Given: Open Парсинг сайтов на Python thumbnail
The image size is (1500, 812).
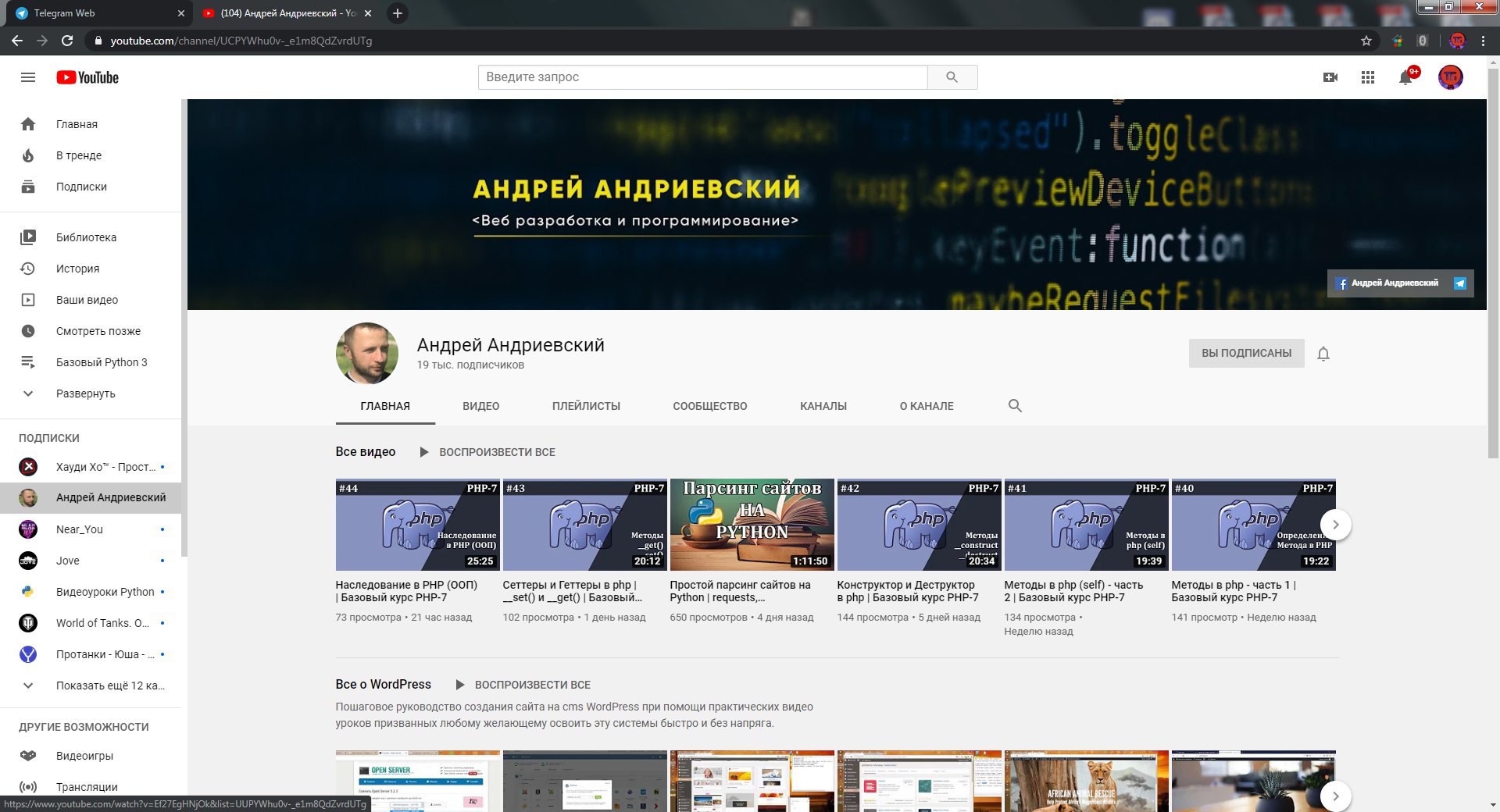Looking at the screenshot, I should [752, 525].
